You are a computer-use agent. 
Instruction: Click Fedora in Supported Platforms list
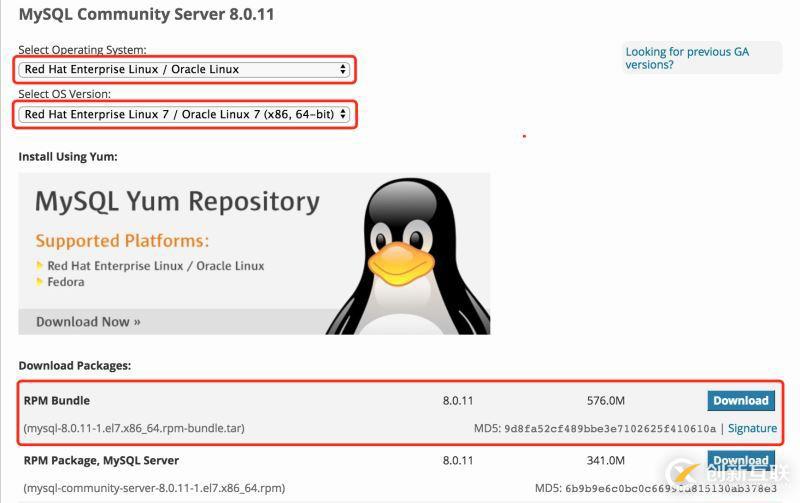[x=66, y=282]
